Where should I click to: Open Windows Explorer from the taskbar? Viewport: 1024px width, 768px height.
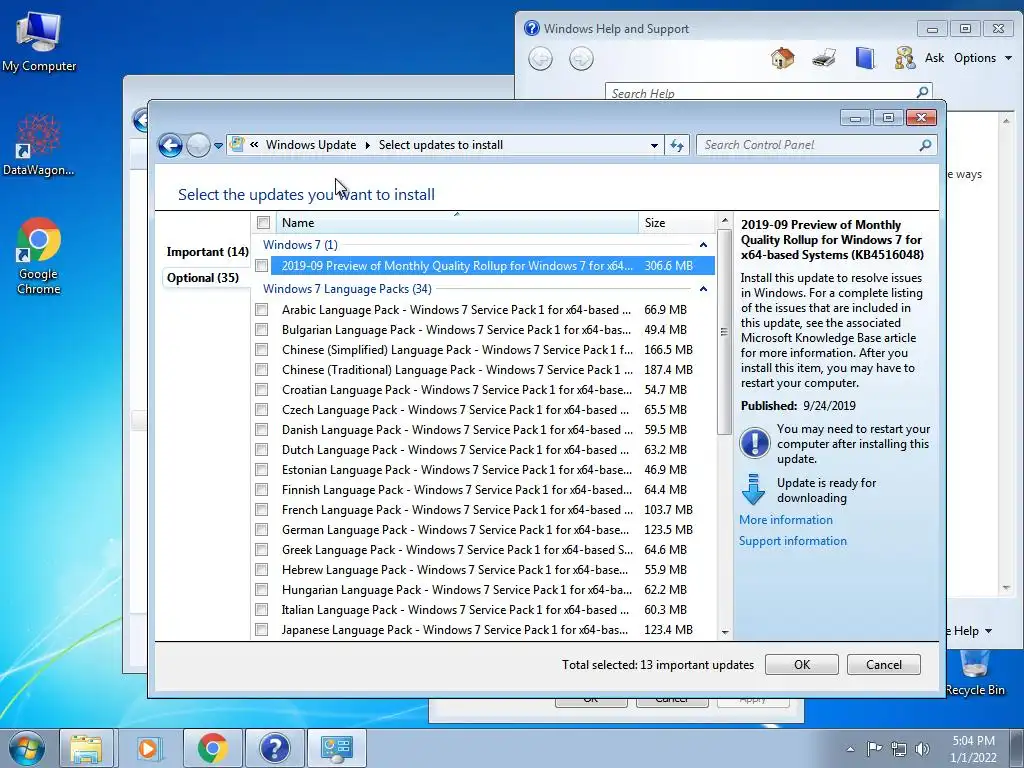pos(86,748)
